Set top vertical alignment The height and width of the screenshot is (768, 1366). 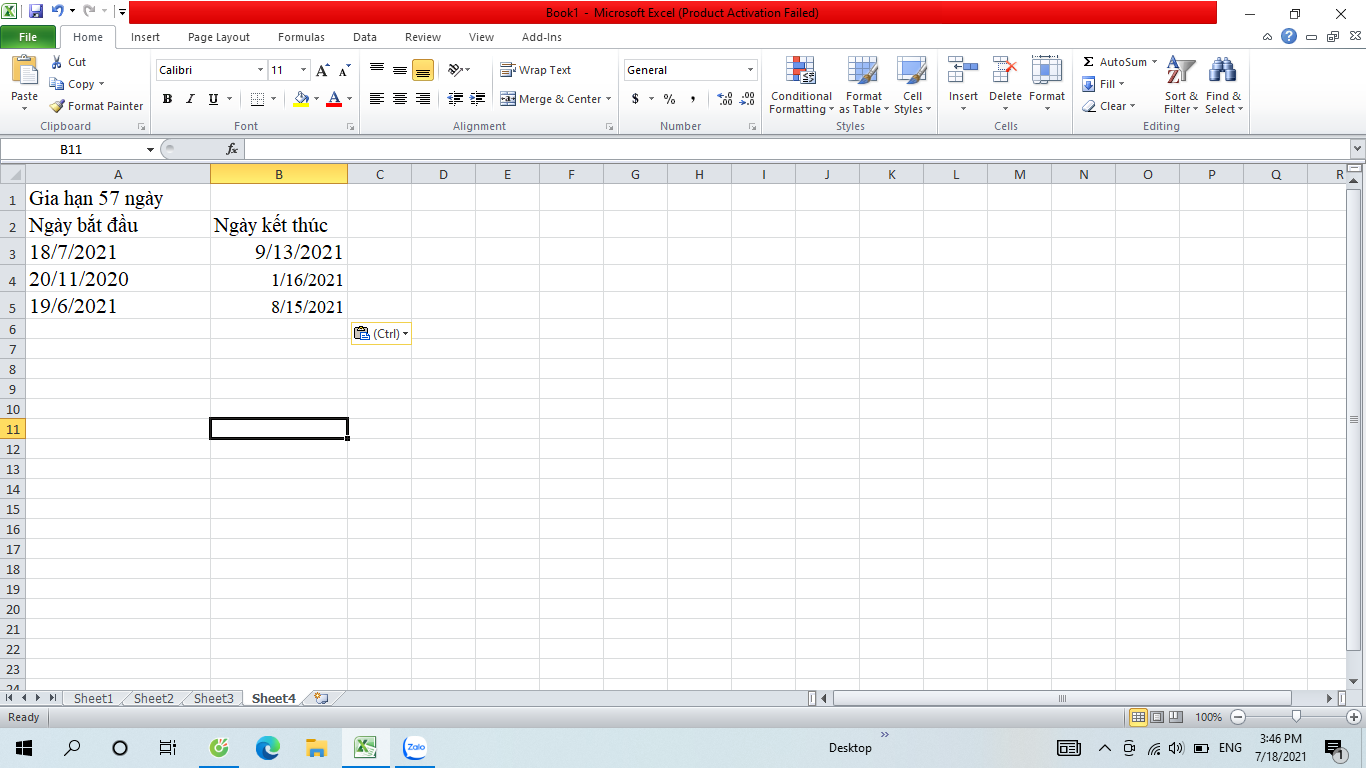point(377,70)
